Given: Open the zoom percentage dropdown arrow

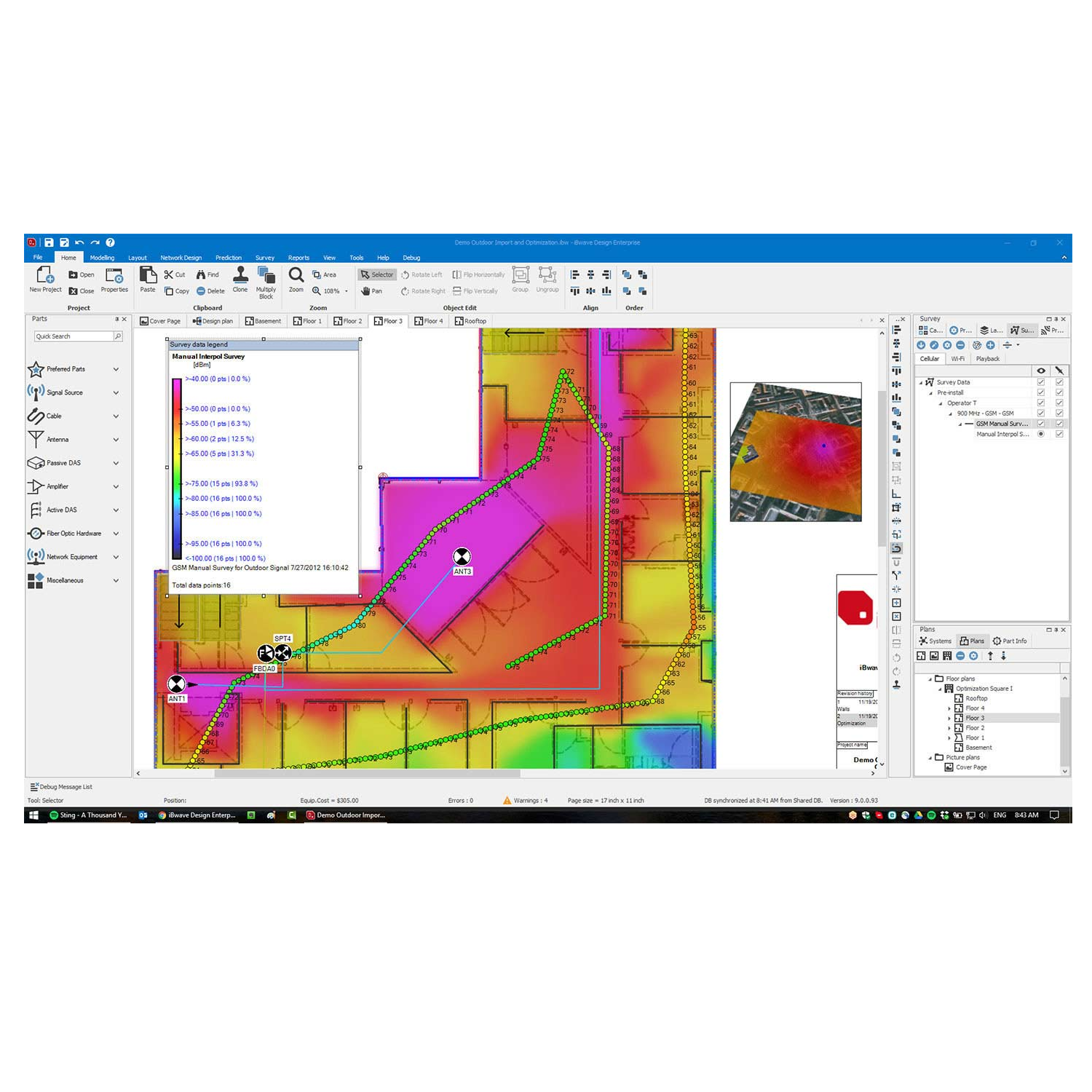Looking at the screenshot, I should tap(347, 291).
